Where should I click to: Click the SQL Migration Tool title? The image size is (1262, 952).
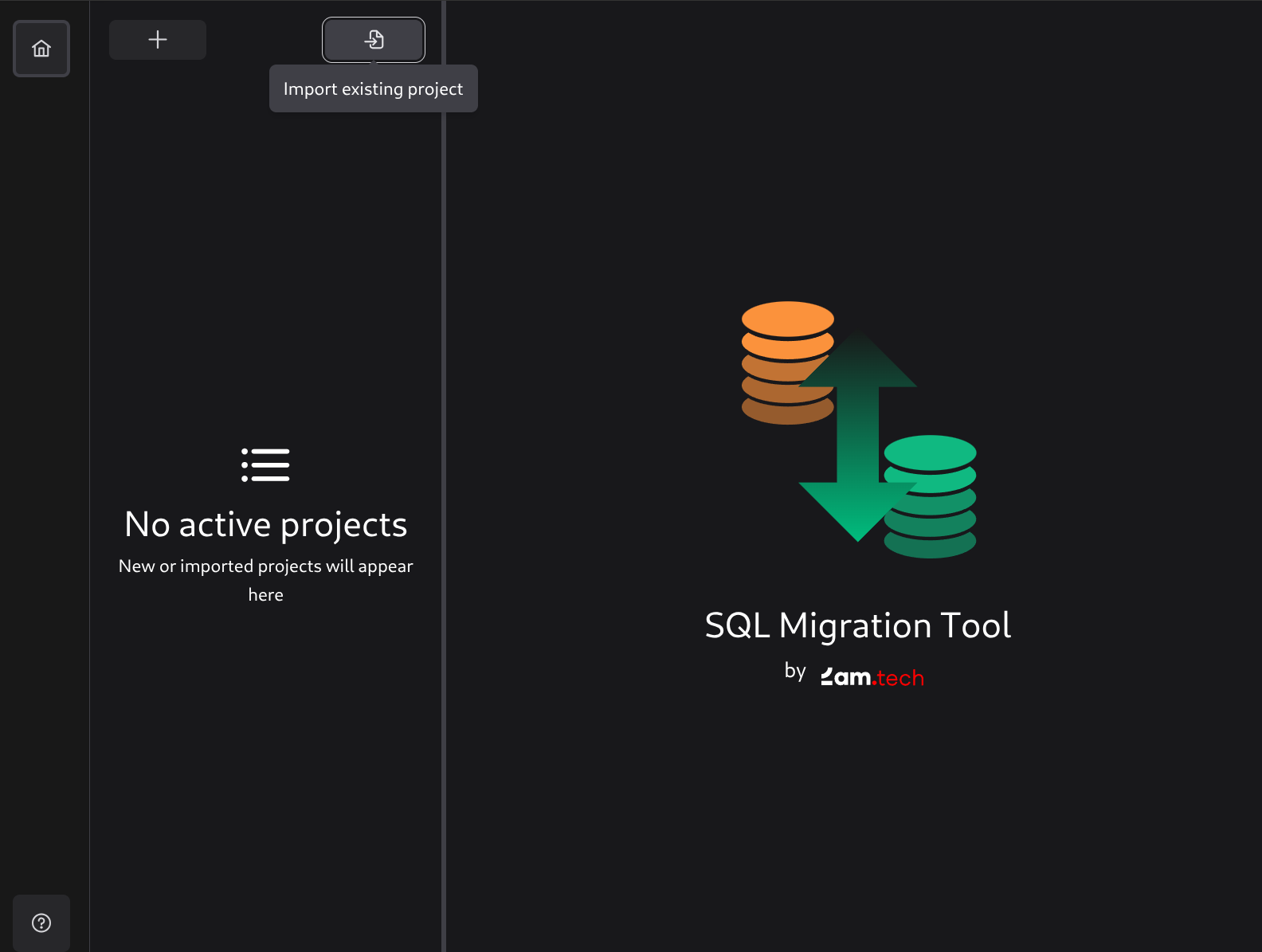tap(858, 625)
